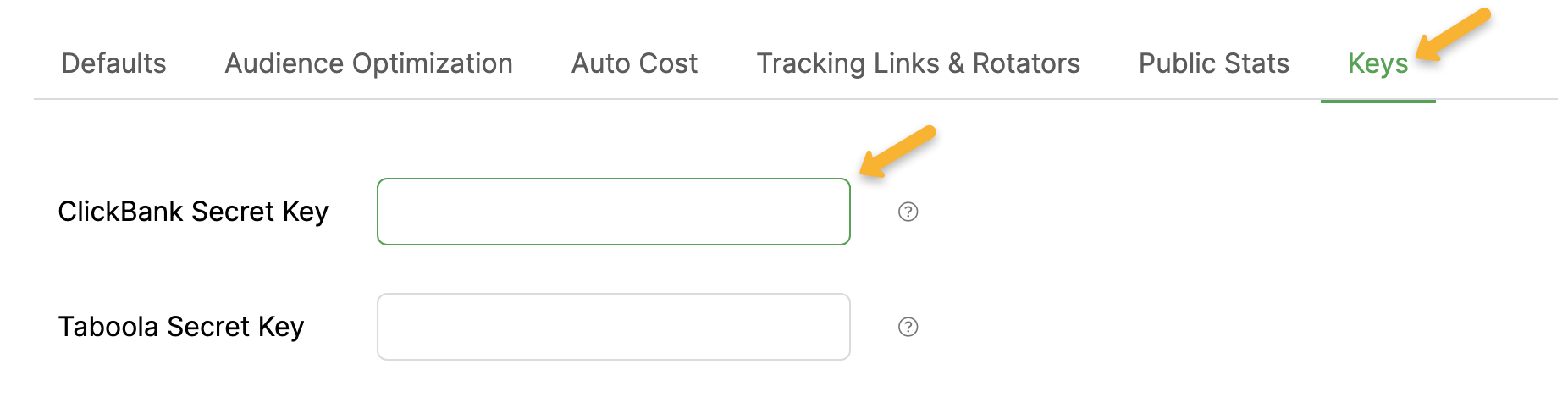The width and height of the screenshot is (1568, 408).
Task: View the Auto Cost settings
Action: pos(634,63)
